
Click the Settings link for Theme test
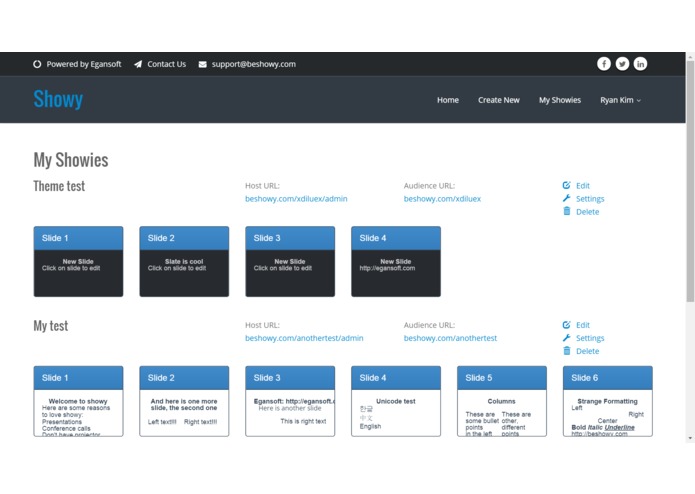pyautogui.click(x=590, y=199)
